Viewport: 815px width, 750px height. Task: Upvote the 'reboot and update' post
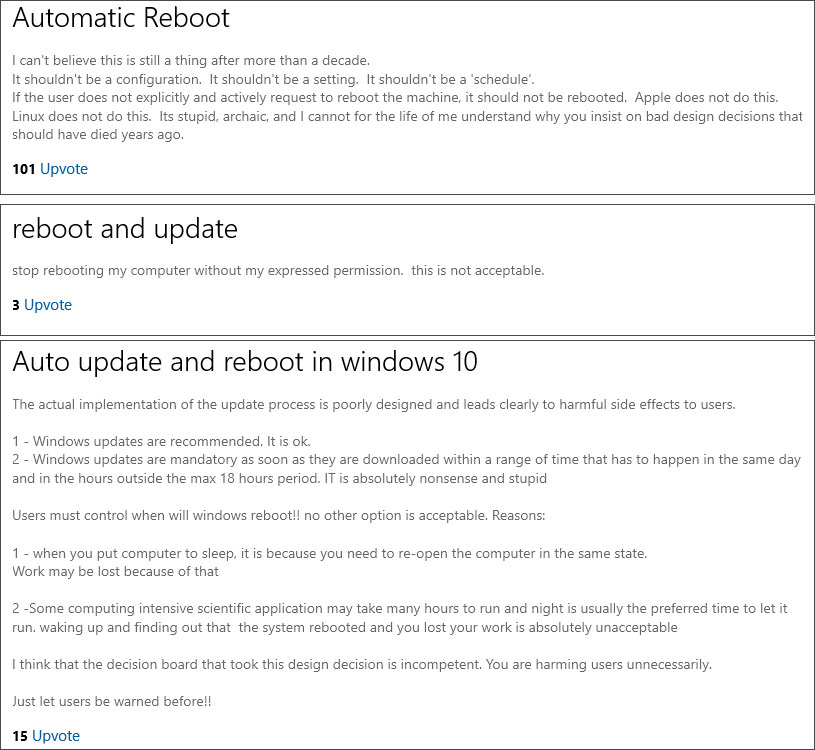tap(48, 305)
